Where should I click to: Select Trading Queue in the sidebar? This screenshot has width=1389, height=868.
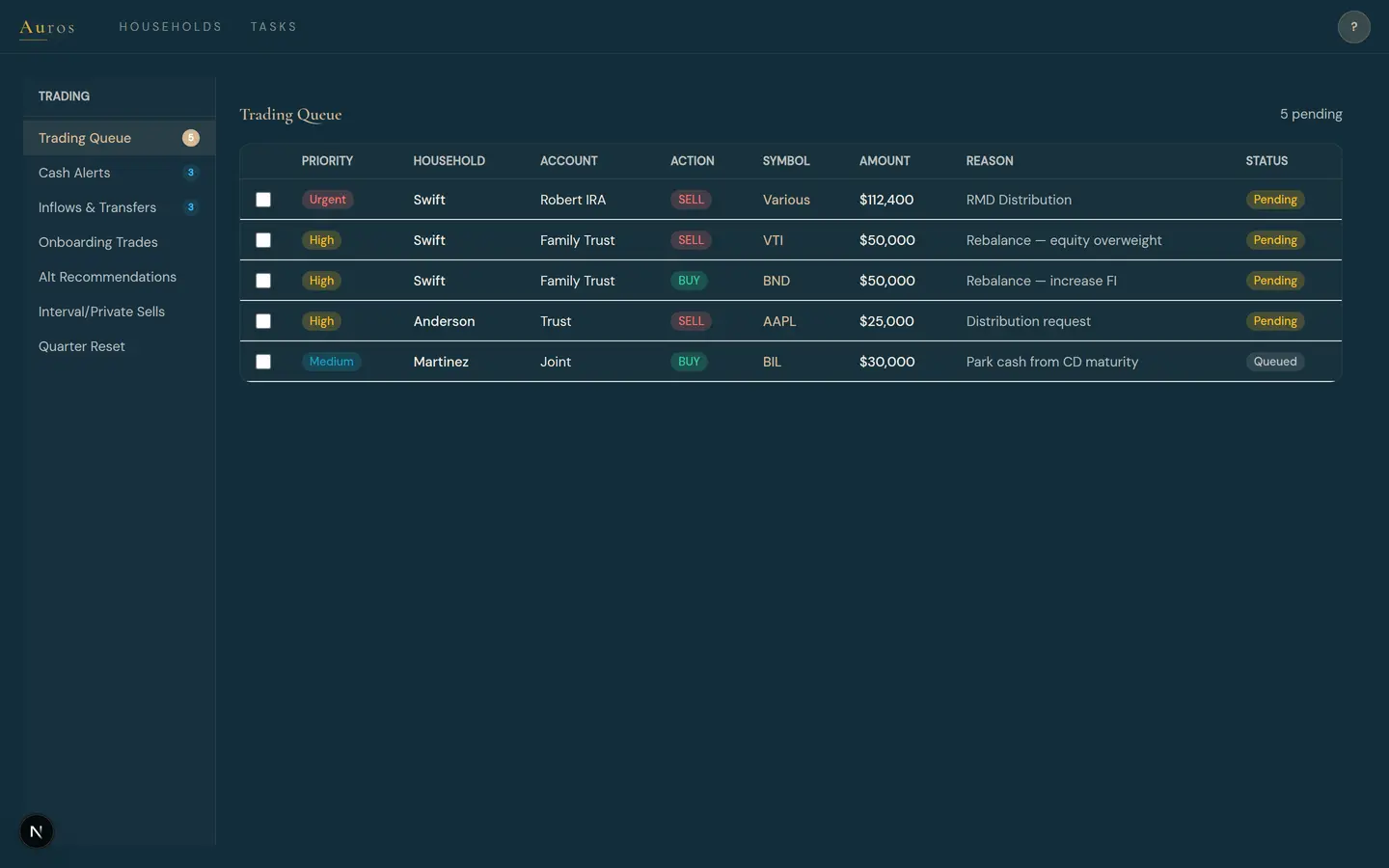click(x=119, y=138)
